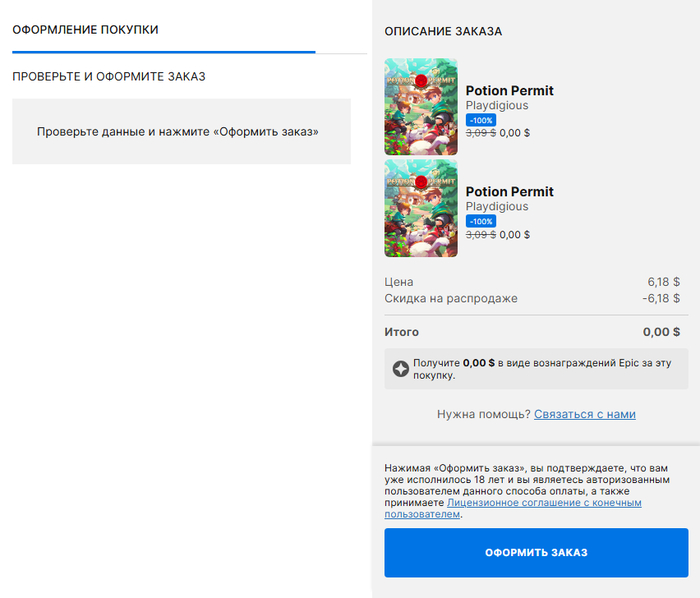Click the second item's -100% discount badge

pos(481,221)
